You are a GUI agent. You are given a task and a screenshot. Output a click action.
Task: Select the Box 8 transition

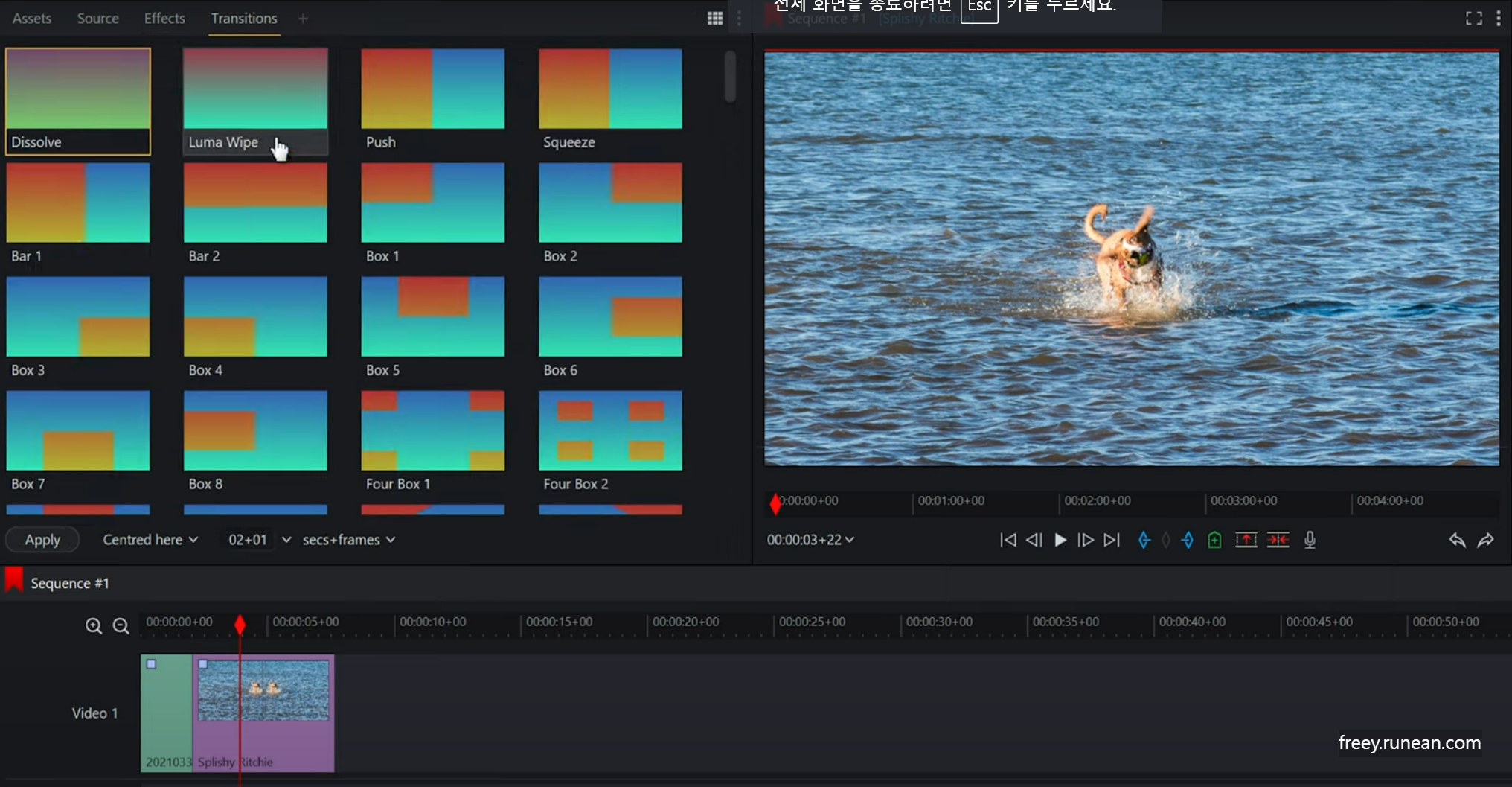point(255,443)
